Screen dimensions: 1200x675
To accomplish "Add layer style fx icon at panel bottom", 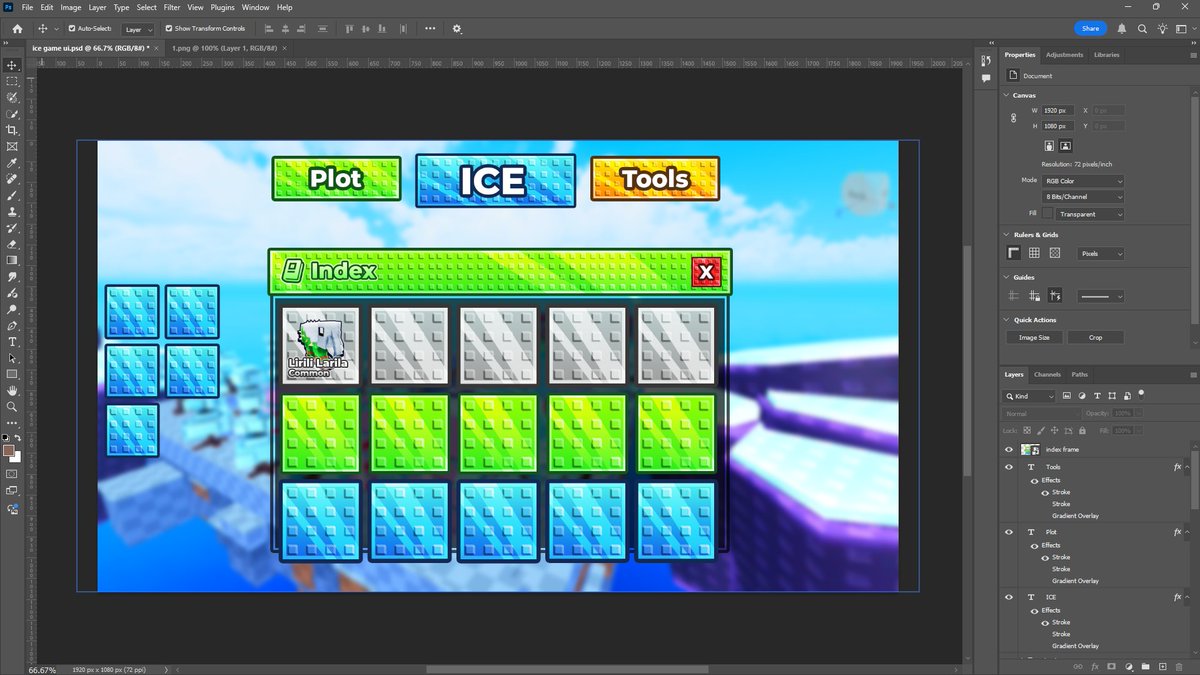I will click(1095, 666).
